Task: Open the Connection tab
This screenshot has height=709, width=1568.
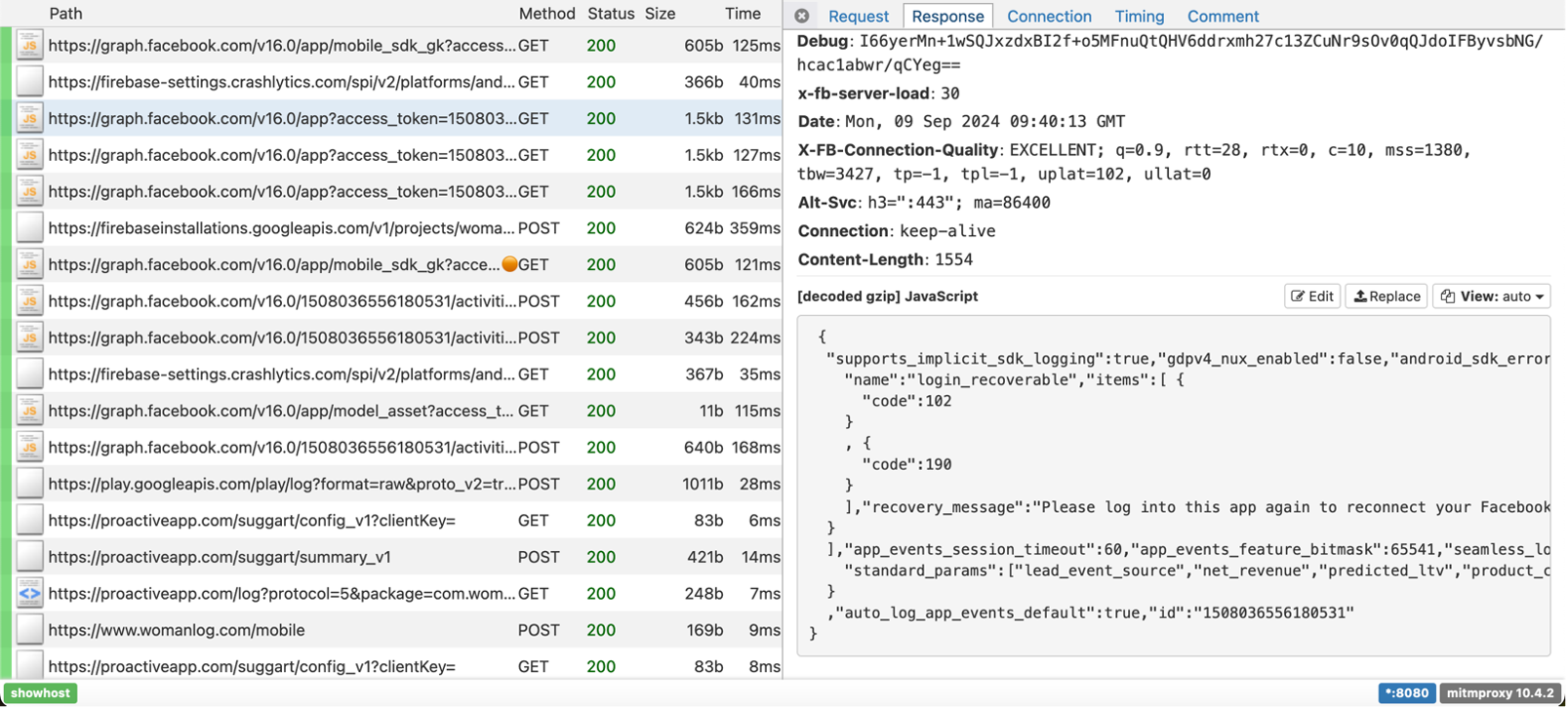Action: click(x=1049, y=17)
